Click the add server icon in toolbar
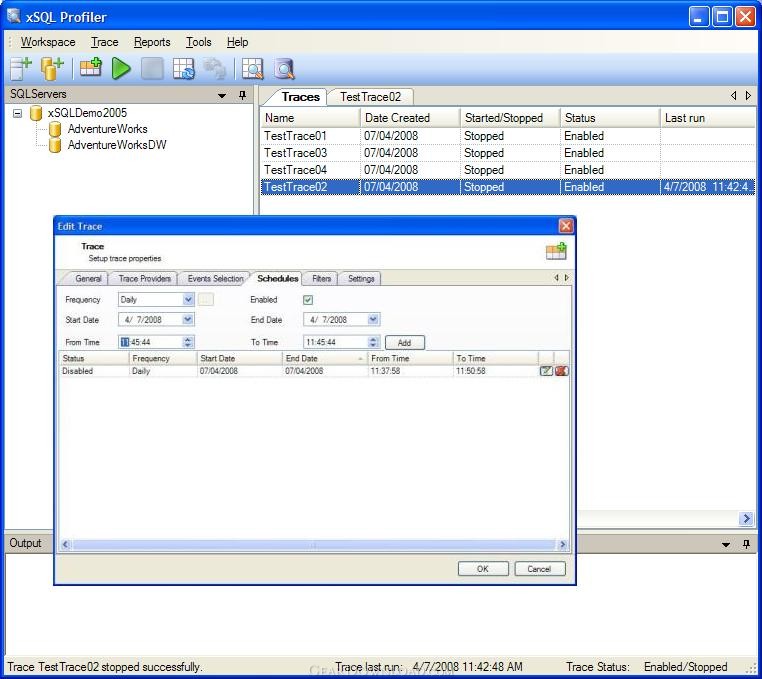762x679 pixels. [21, 69]
